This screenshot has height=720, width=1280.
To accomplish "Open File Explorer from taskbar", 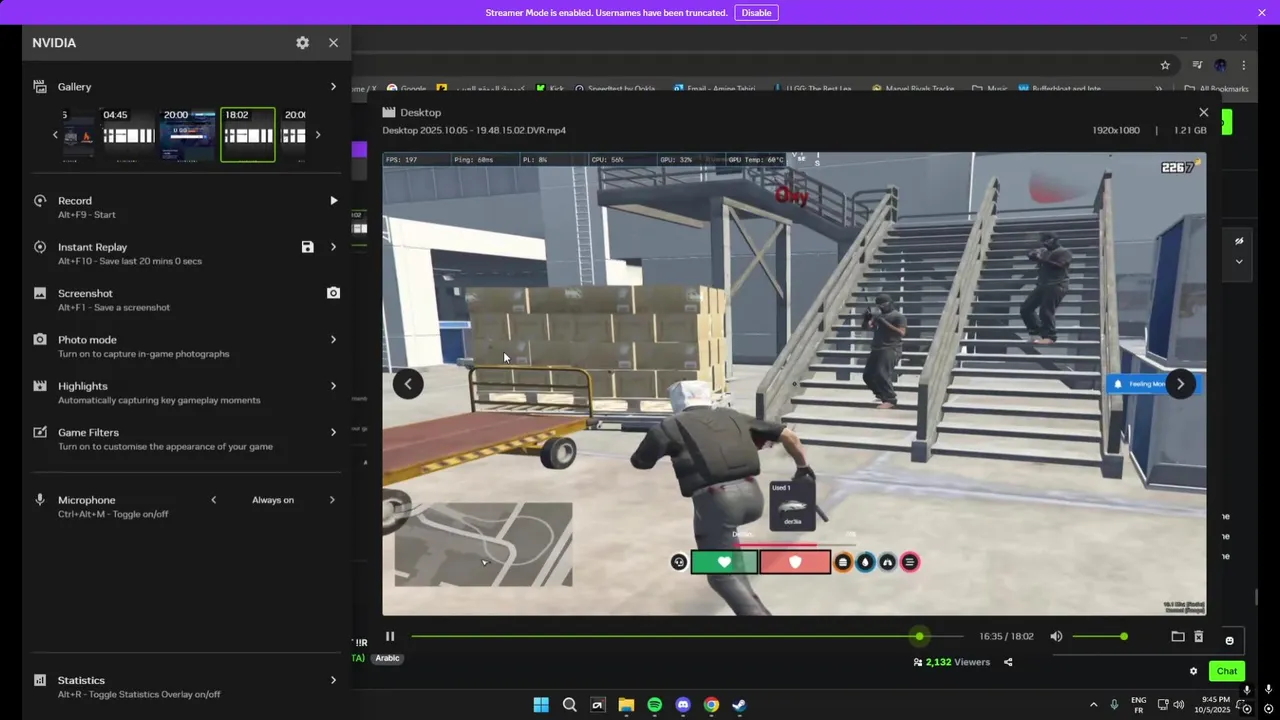I will 626,705.
